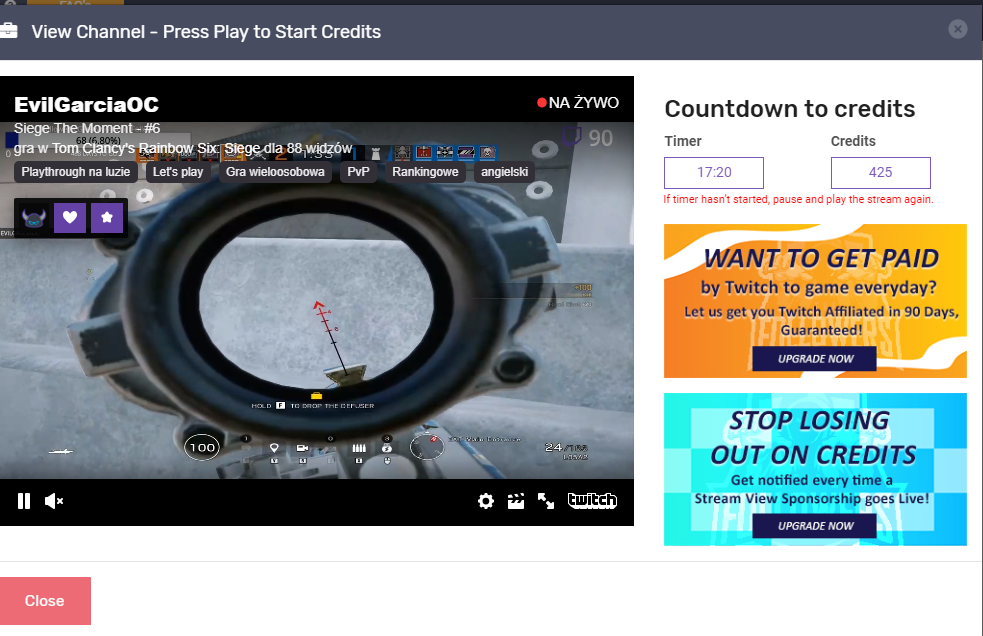Unmute the stream audio
This screenshot has width=983, height=636.
[x=54, y=501]
